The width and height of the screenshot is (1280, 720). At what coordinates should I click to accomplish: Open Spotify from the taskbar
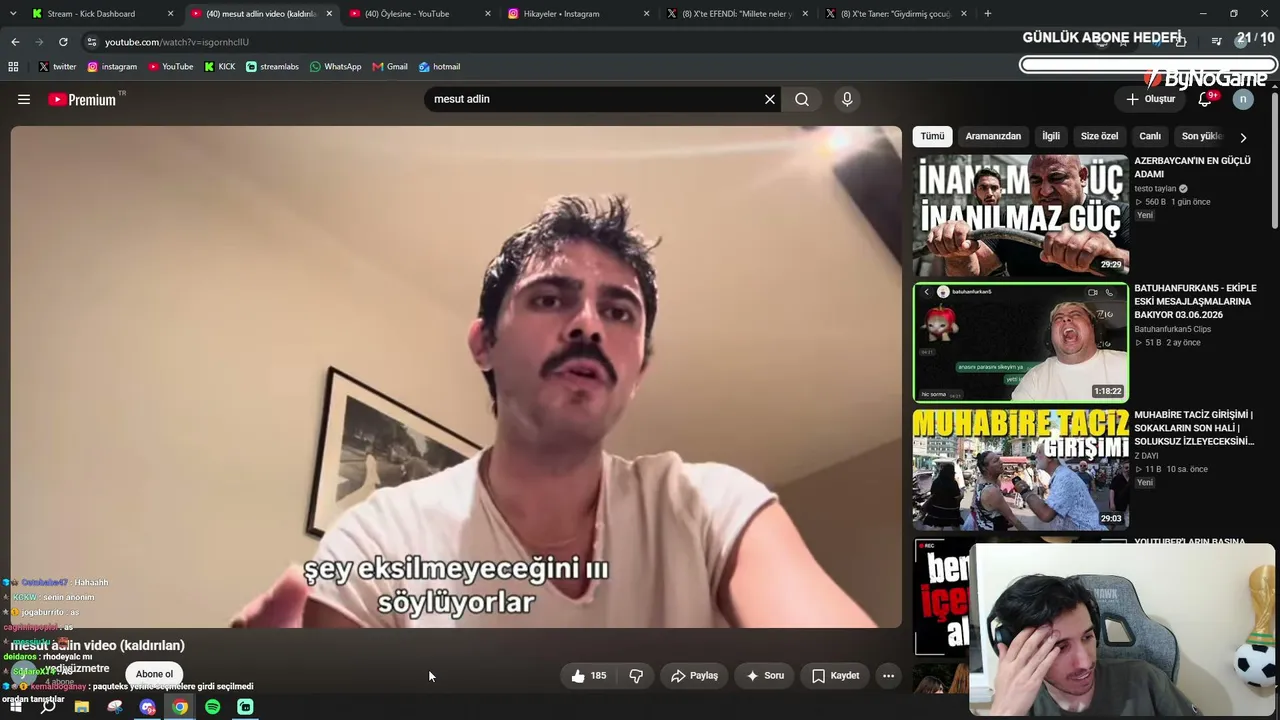coord(213,707)
